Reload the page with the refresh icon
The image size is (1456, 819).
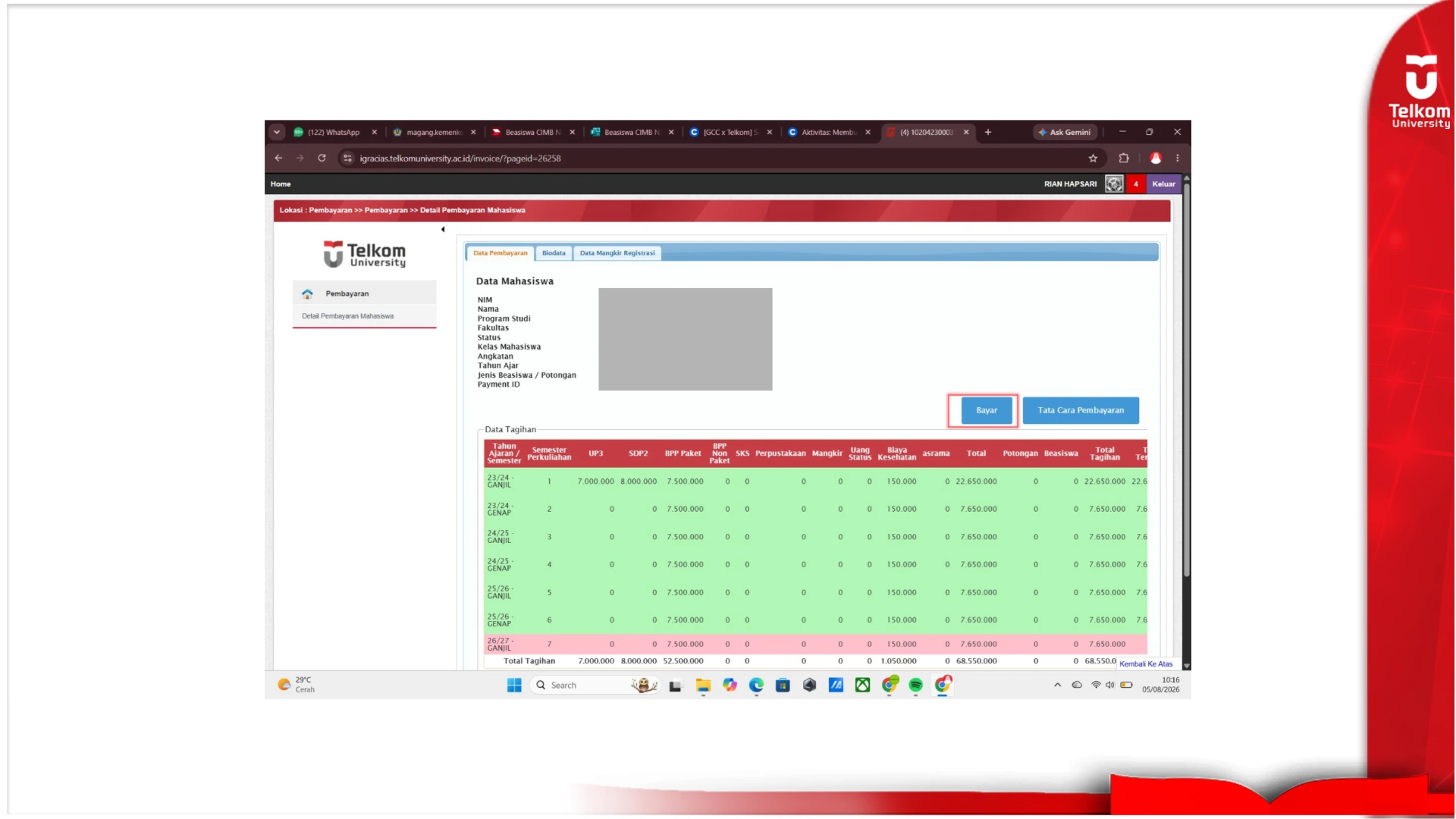pos(322,158)
